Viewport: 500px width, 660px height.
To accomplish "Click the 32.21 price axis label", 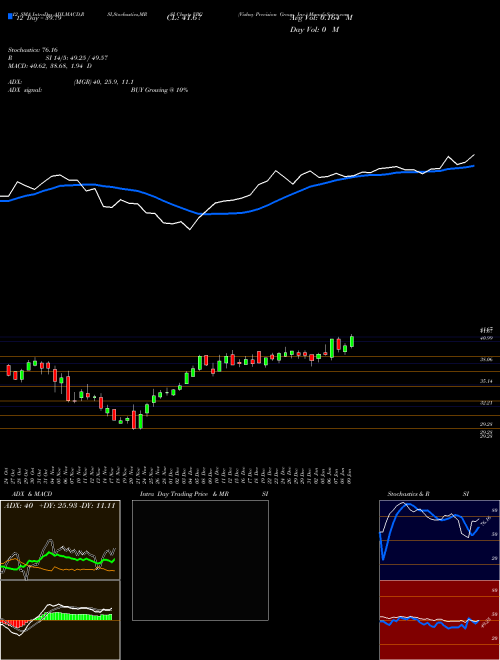I will pyautogui.click(x=486, y=403).
